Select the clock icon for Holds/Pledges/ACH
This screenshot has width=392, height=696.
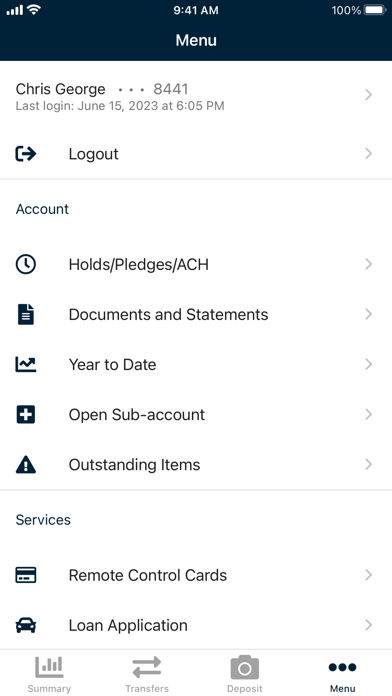pos(26,264)
